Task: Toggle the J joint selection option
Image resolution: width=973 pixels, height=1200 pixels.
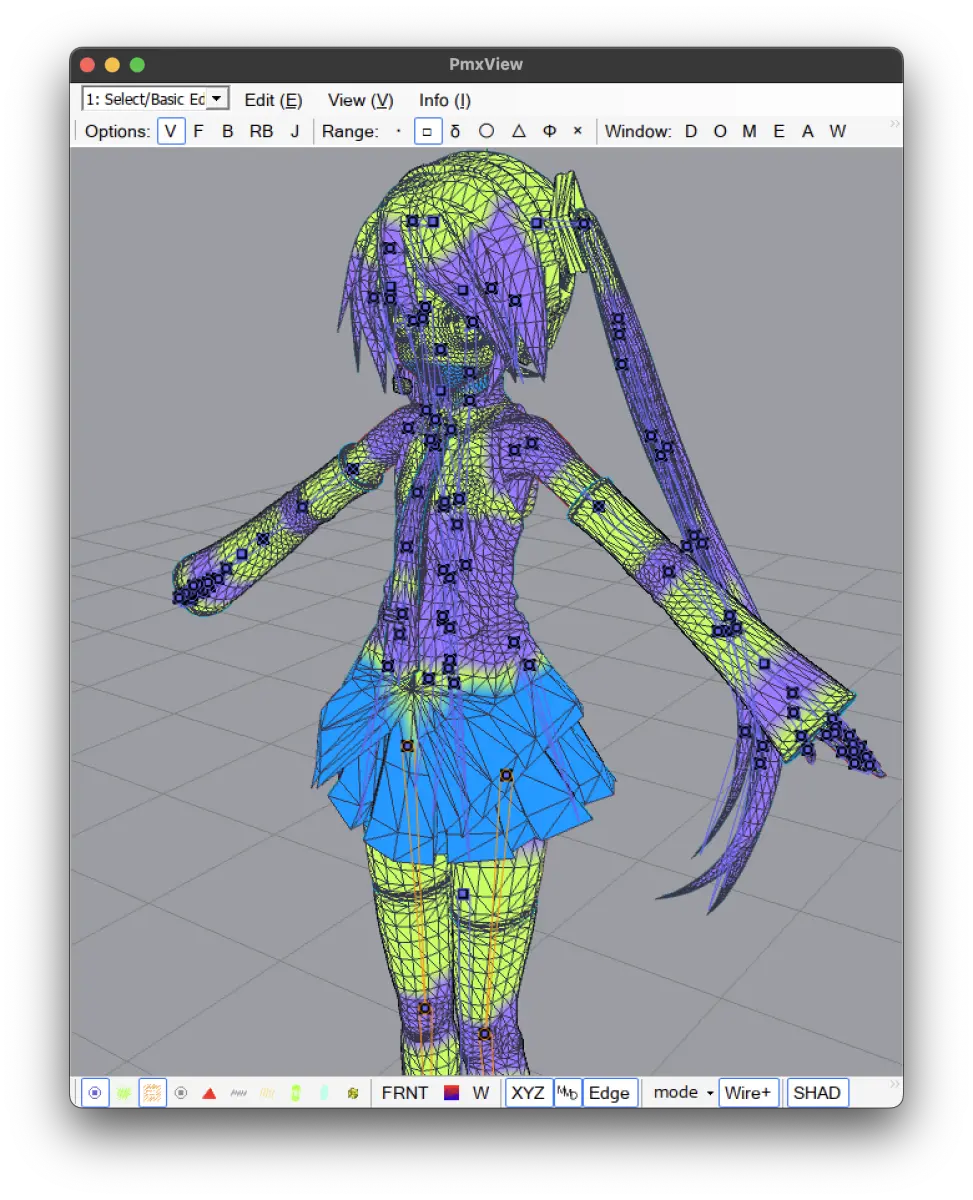Action: click(x=294, y=131)
